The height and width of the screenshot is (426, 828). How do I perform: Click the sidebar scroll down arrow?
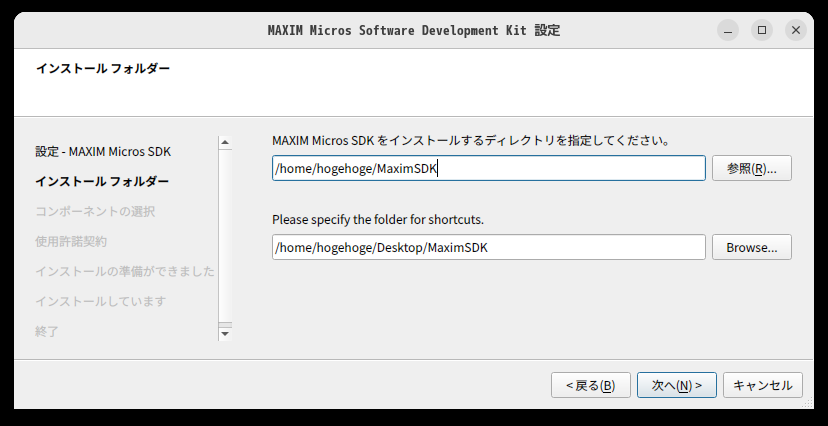point(225,334)
